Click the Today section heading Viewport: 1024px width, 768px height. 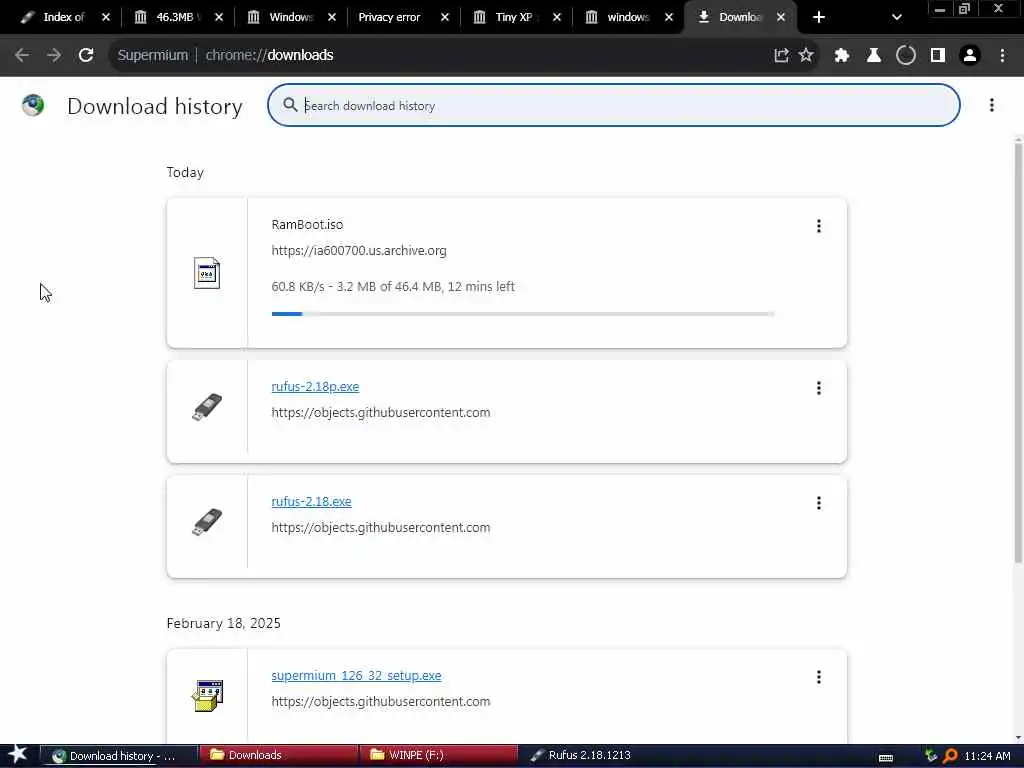[185, 172]
